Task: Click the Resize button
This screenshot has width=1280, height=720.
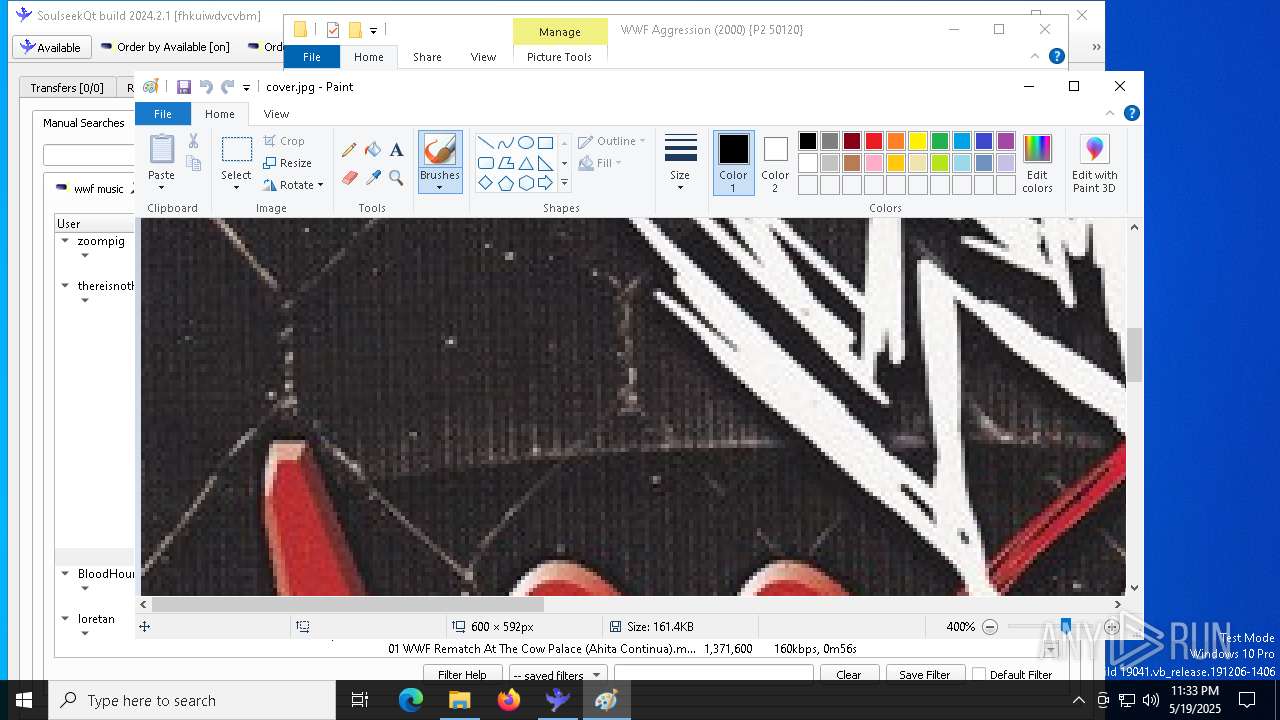Action: 287,163
